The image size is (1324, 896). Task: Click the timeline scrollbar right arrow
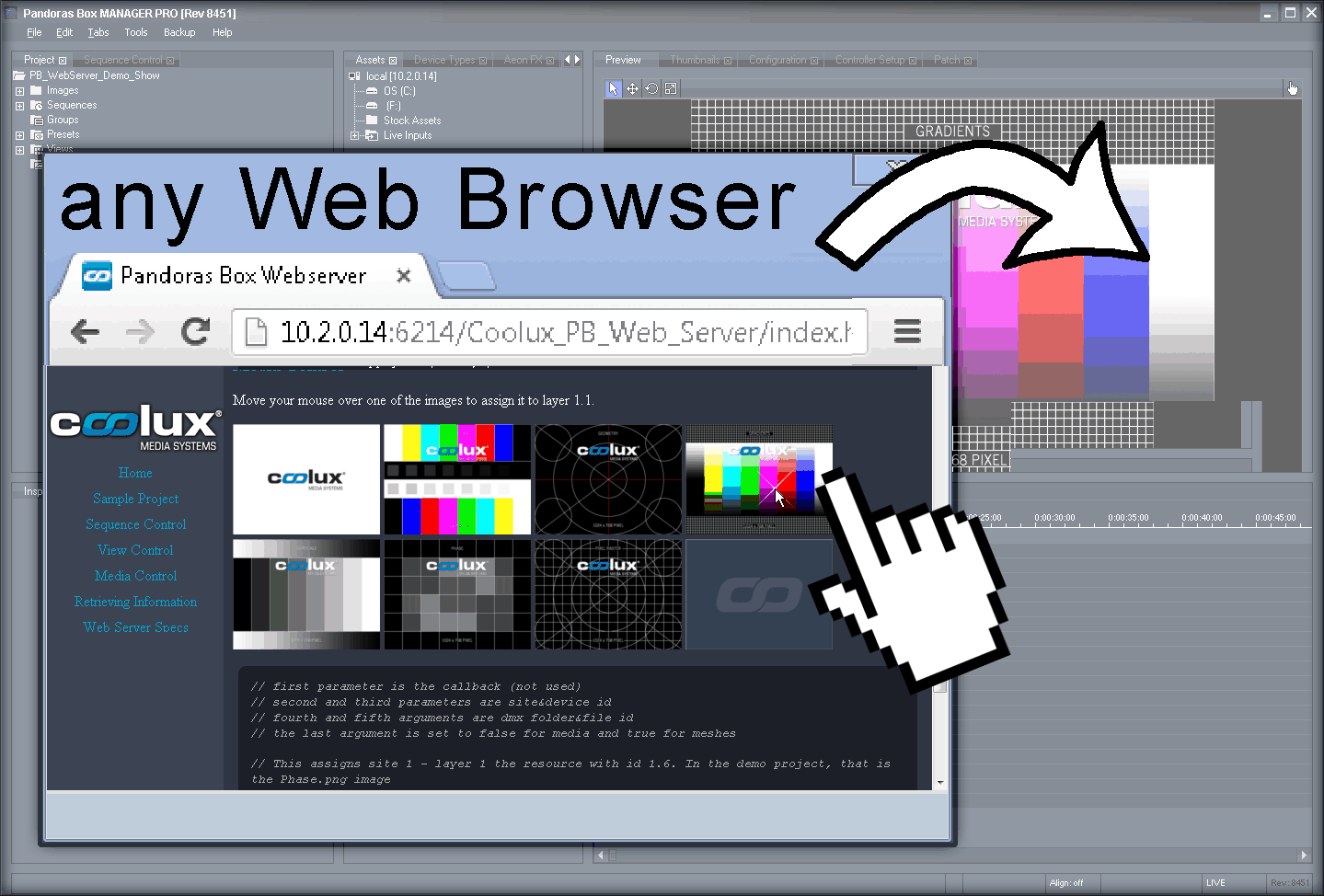(x=1303, y=856)
